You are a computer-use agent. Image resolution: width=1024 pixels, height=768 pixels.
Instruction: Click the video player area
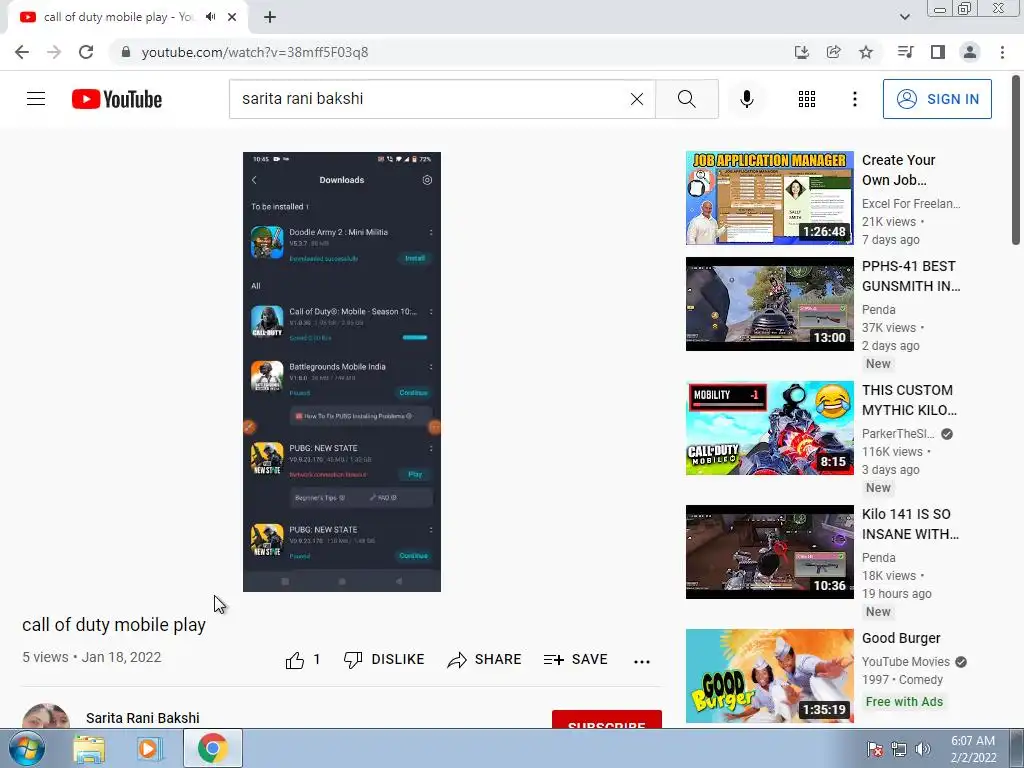point(342,372)
